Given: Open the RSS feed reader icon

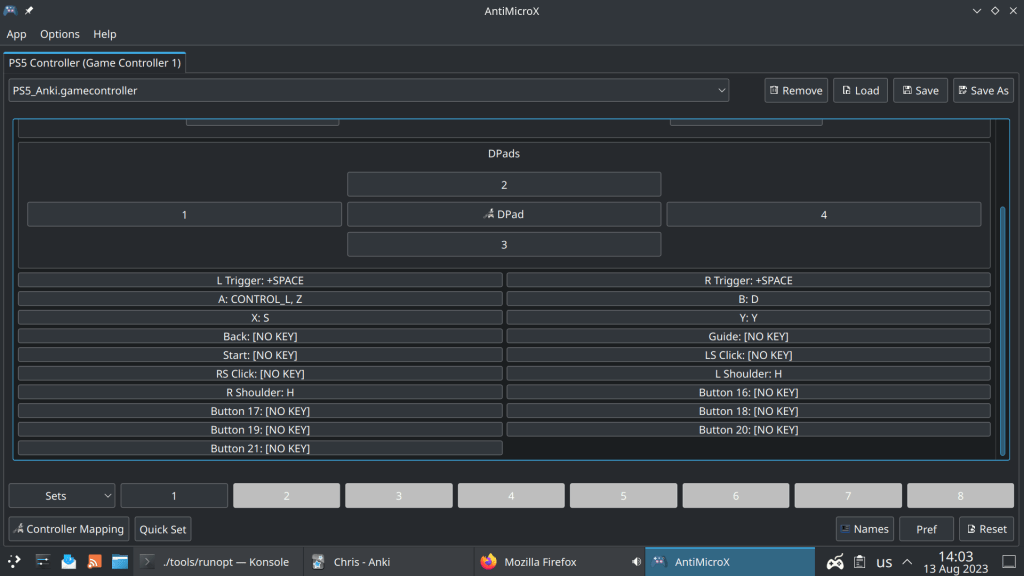Looking at the screenshot, I should [94, 562].
